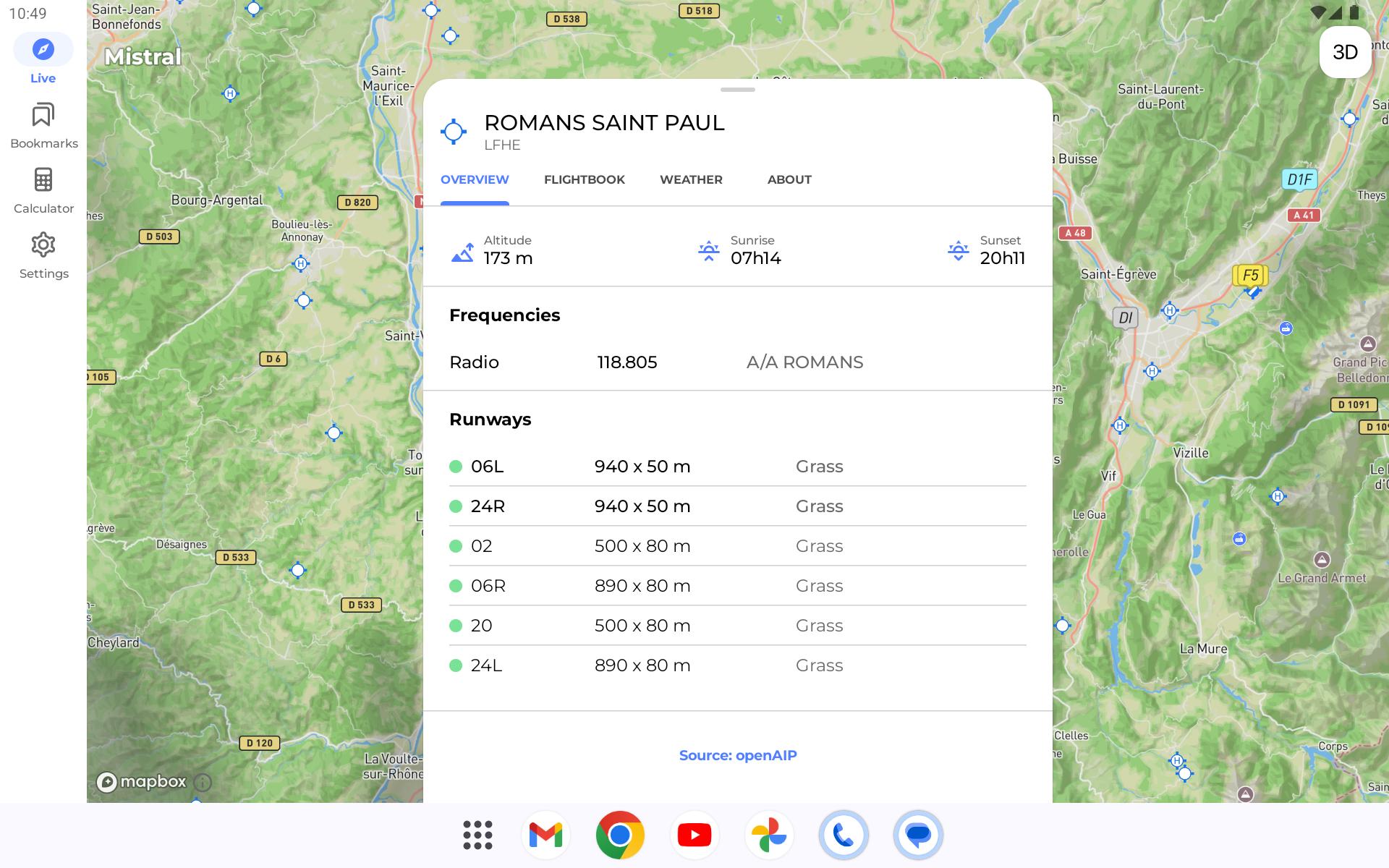The height and width of the screenshot is (868, 1389).
Task: Open the openAIP source link
Action: point(738,755)
